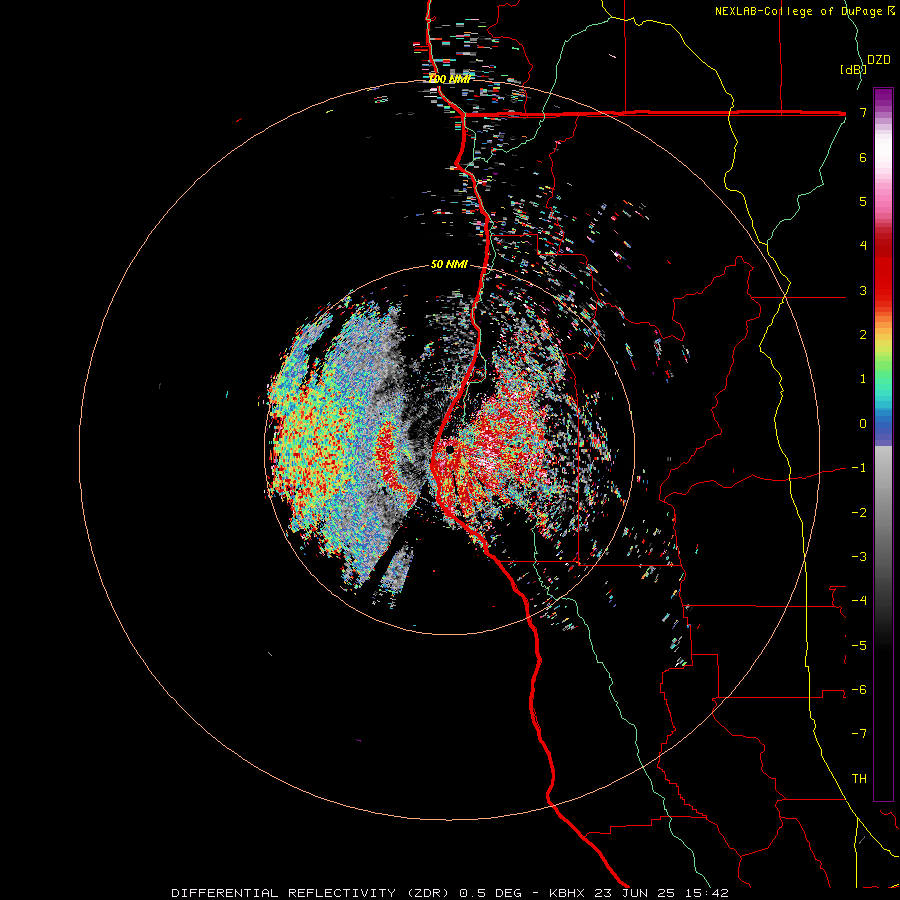Click the -5 tick label on color scale
Viewport: 900px width, 900px height.
coord(859,646)
